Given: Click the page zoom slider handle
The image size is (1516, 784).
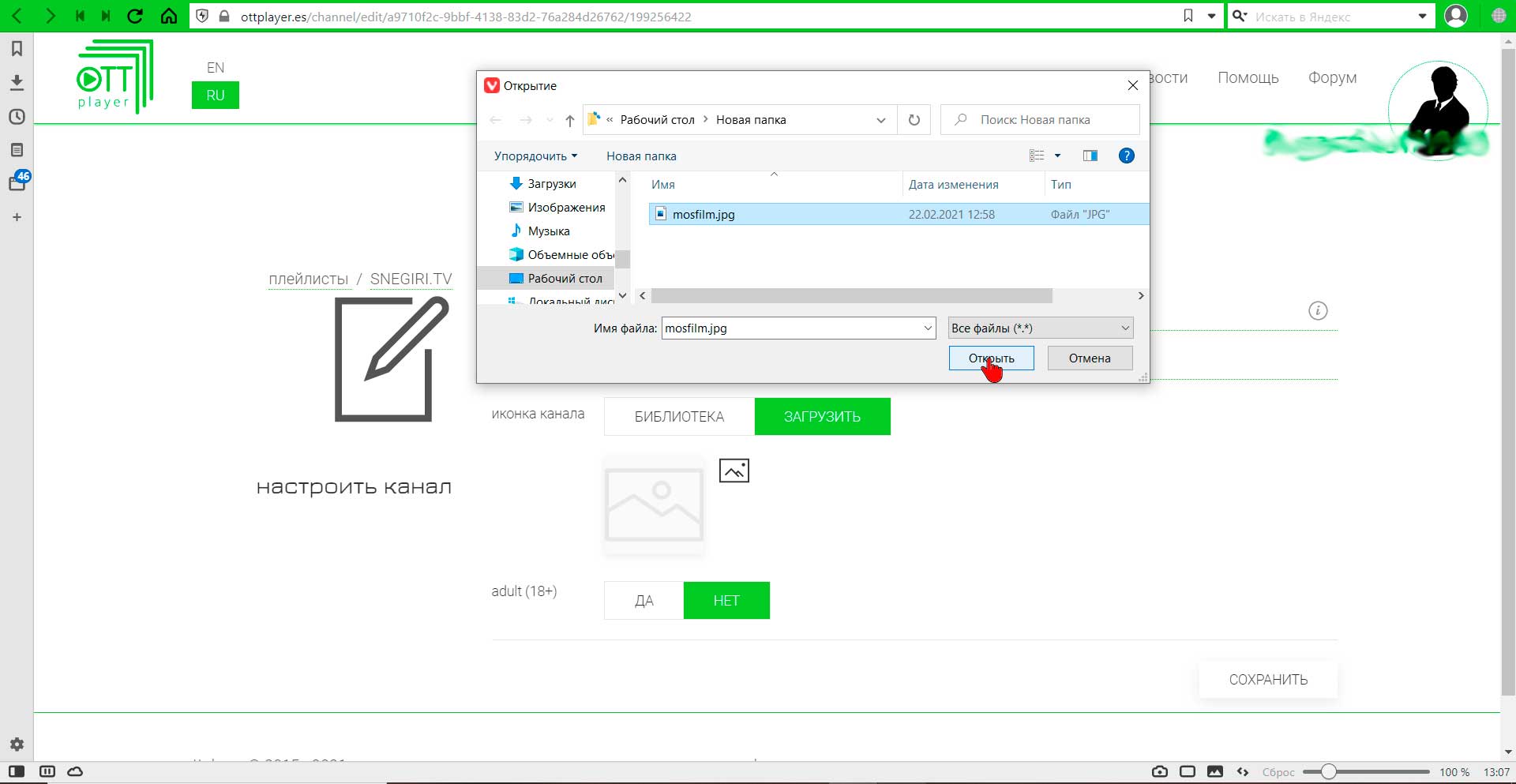Looking at the screenshot, I should (1329, 771).
